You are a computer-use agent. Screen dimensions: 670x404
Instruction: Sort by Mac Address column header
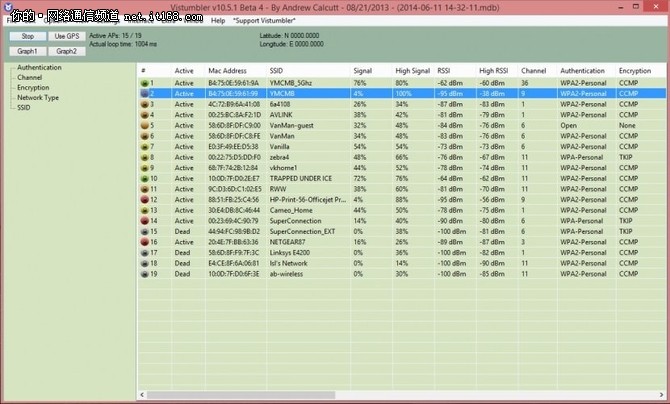tap(236, 71)
